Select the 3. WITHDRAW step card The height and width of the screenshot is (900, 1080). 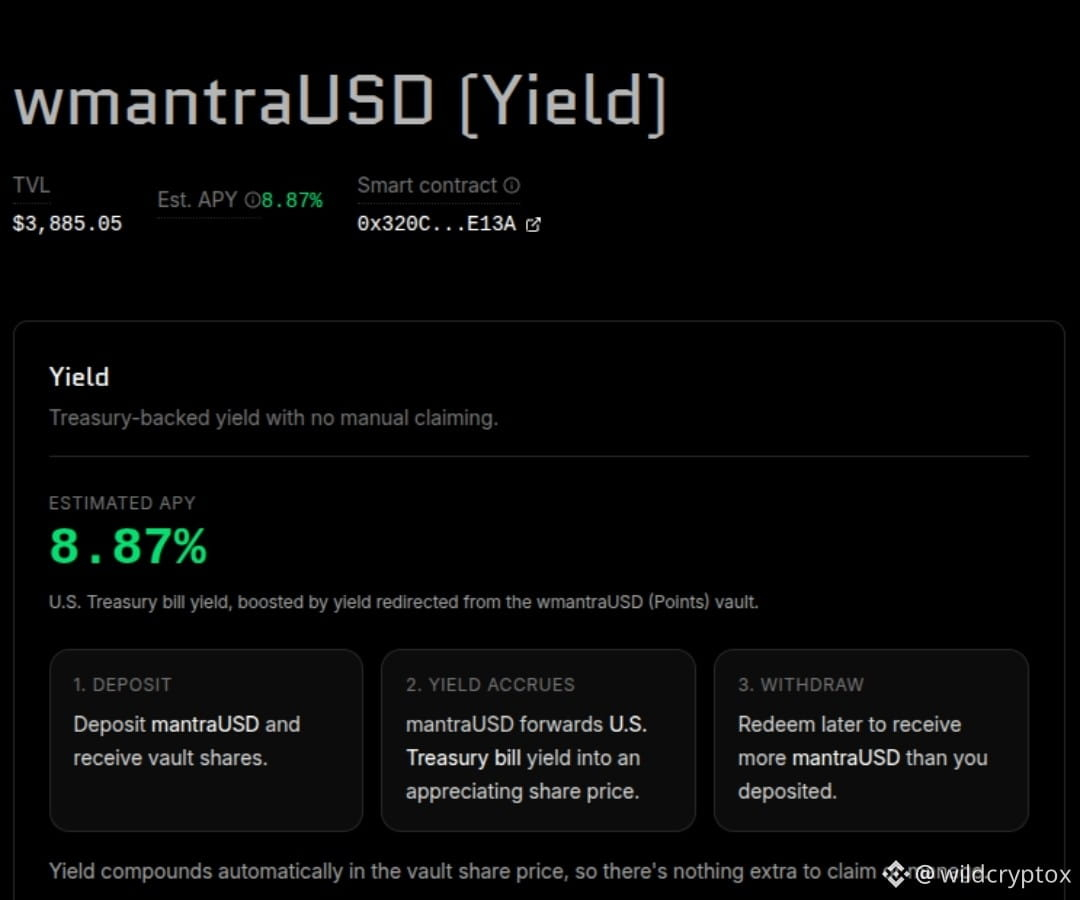(x=871, y=740)
